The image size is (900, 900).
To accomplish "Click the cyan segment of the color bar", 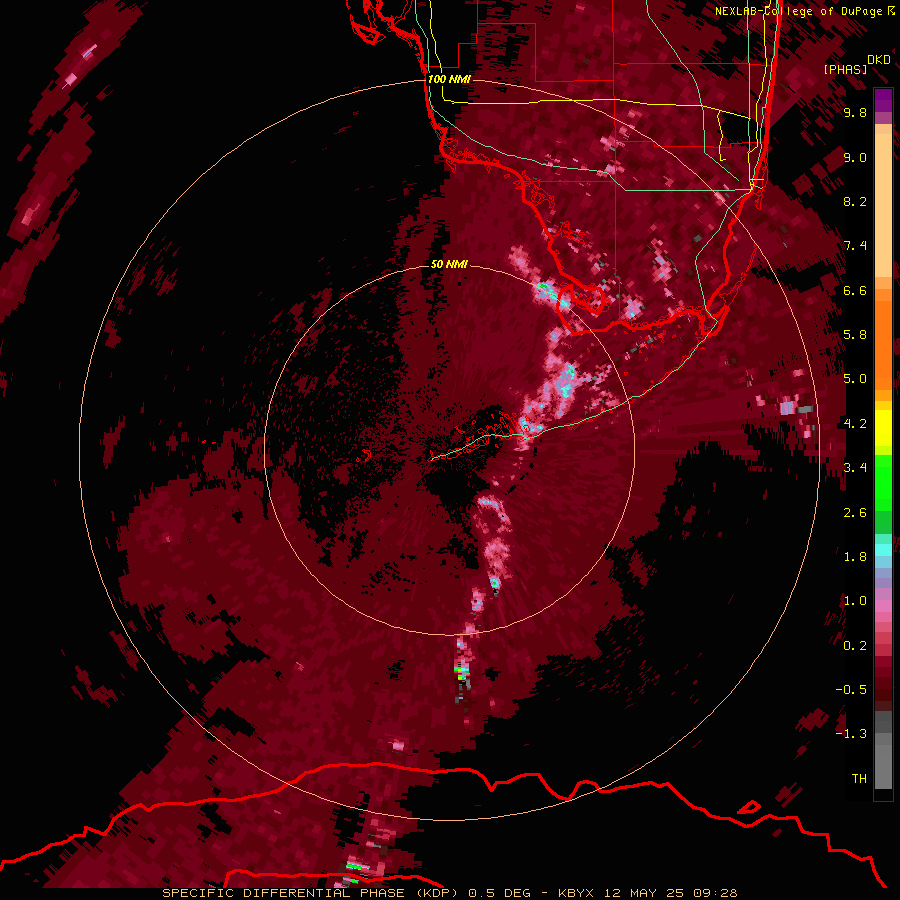I will (883, 550).
